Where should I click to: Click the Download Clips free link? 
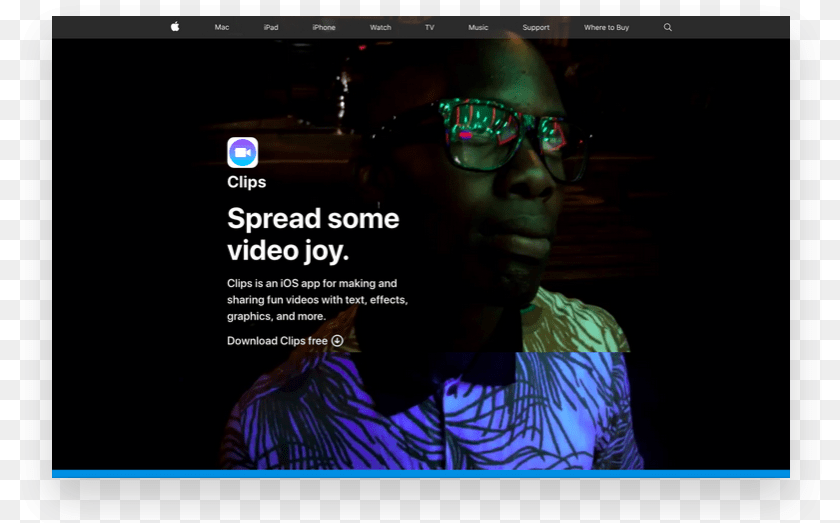click(285, 341)
